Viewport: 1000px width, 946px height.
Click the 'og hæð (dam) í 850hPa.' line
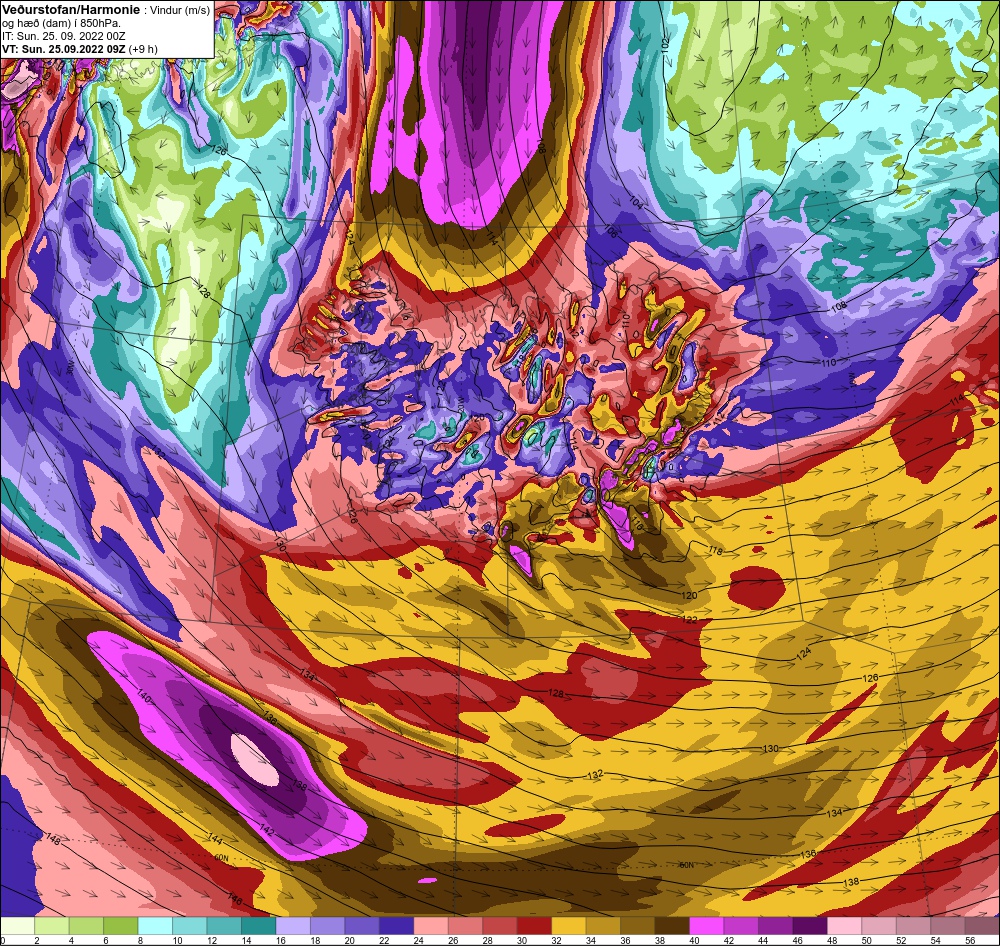(x=62, y=24)
